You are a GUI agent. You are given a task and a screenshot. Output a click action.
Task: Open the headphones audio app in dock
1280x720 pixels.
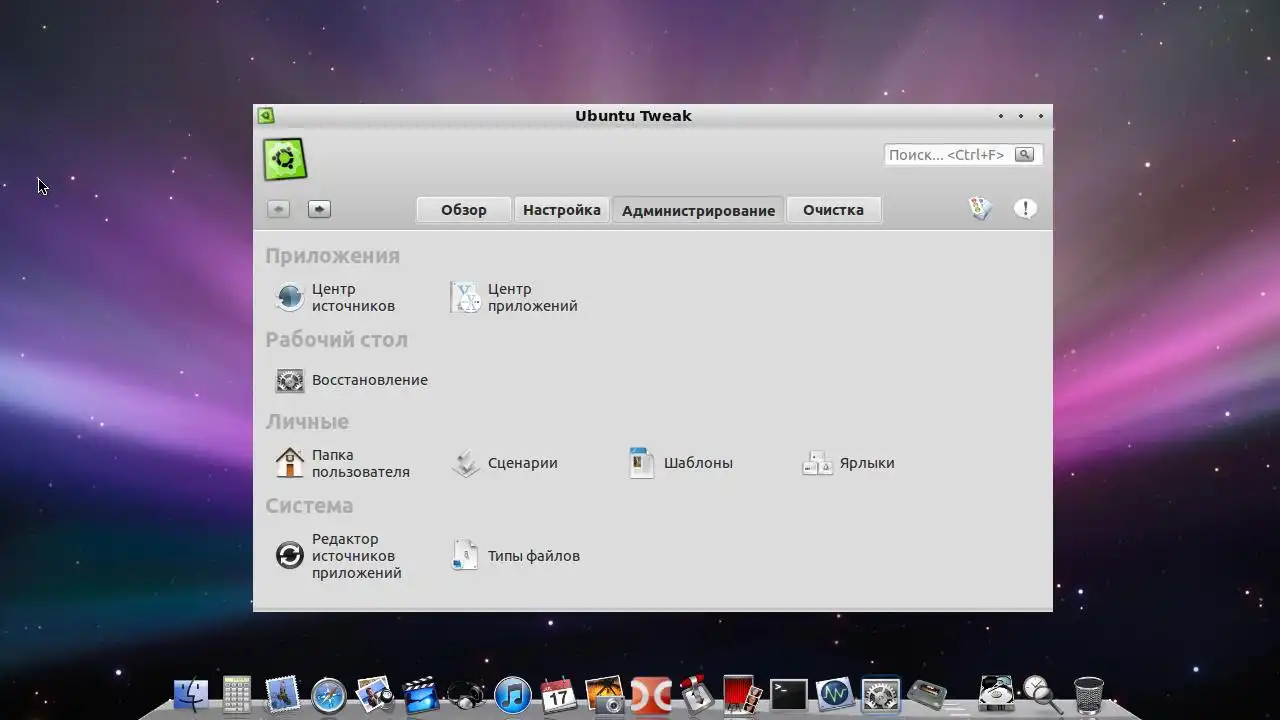[466, 695]
